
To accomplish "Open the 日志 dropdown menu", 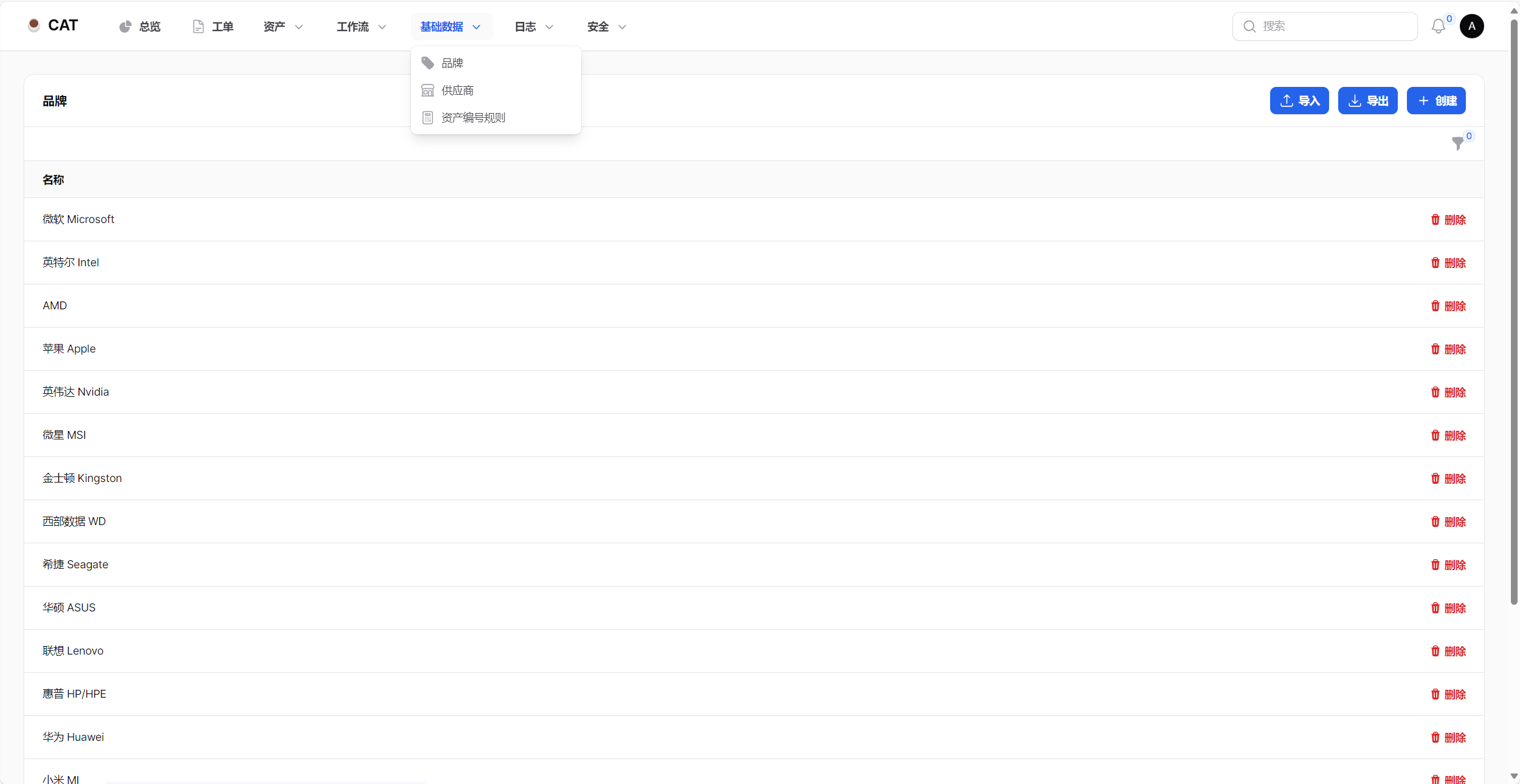I will tap(533, 27).
